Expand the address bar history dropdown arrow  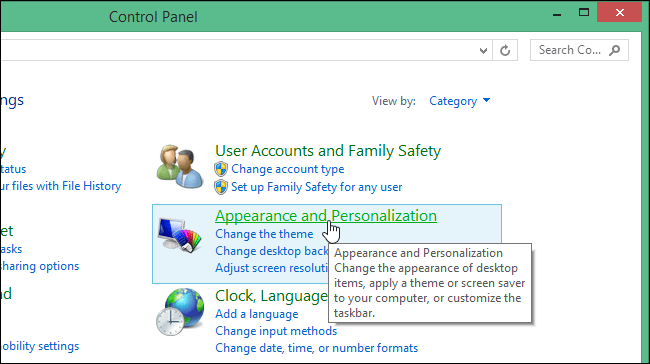[483, 51]
